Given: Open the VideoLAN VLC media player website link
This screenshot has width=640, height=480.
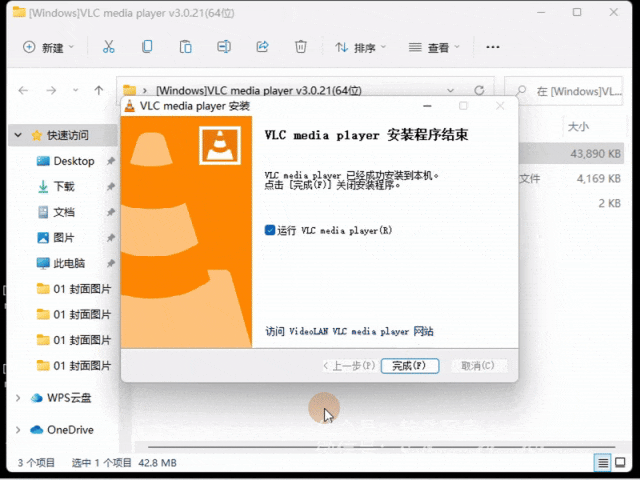Looking at the screenshot, I should 349,331.
